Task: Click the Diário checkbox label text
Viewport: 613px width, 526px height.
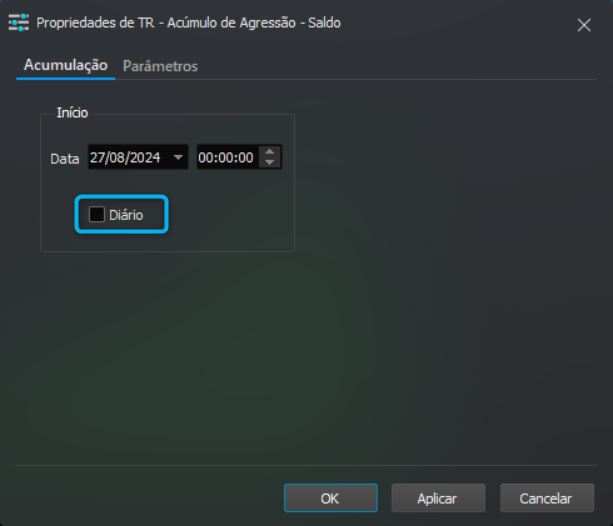Action: pos(126,215)
